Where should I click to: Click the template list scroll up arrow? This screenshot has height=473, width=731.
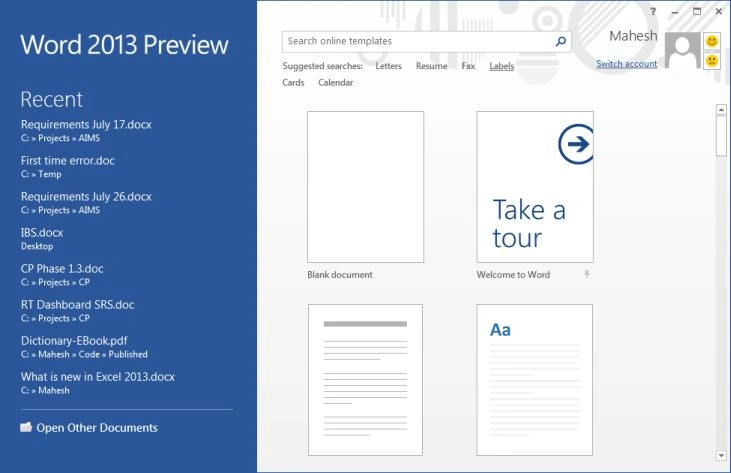(721, 110)
